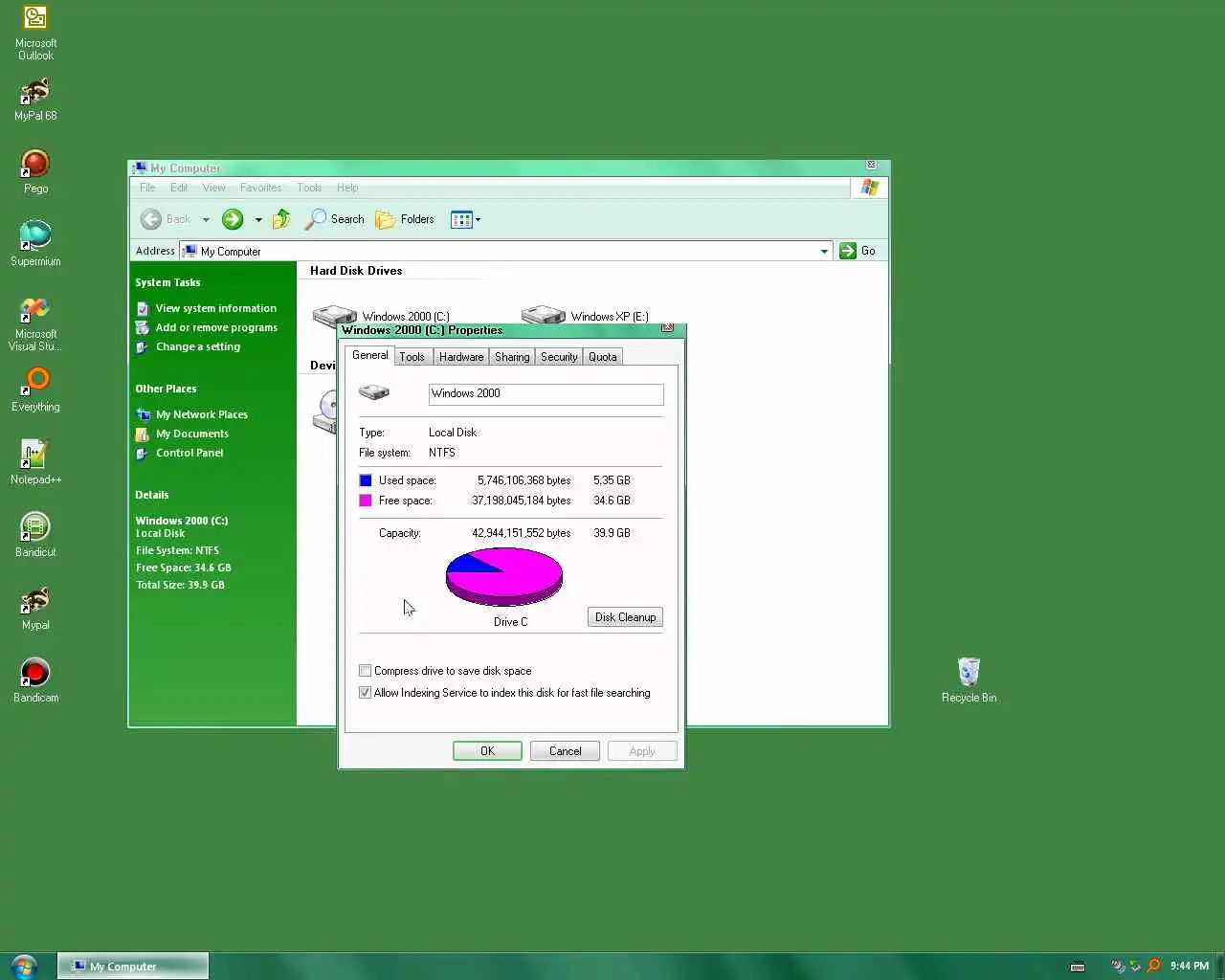Select the General tab

pos(370,355)
